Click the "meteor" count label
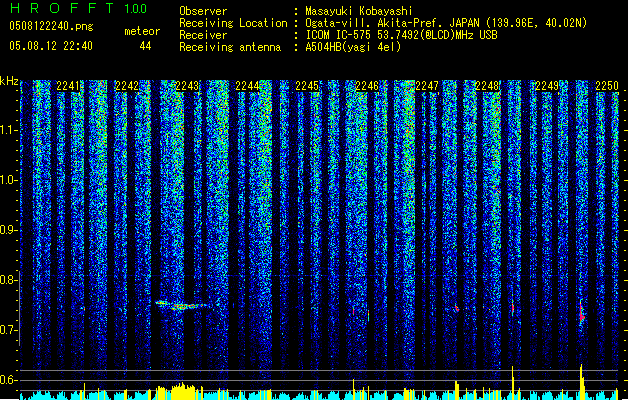The height and width of the screenshot is (400, 629). [x=142, y=32]
